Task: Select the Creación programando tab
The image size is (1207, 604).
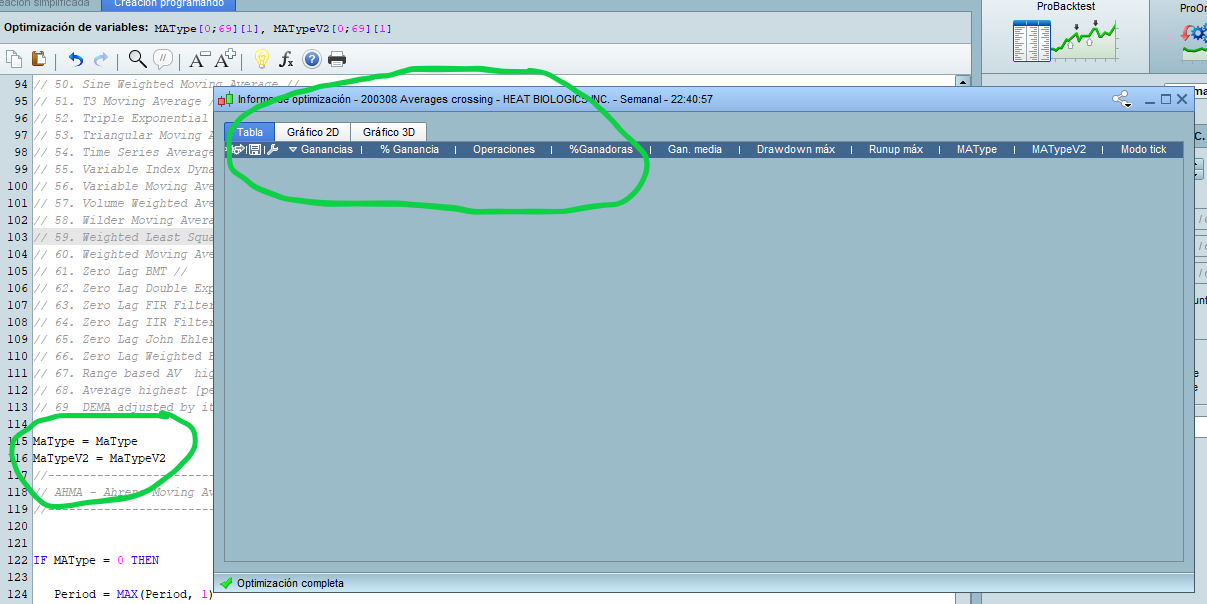Action: pos(169,4)
